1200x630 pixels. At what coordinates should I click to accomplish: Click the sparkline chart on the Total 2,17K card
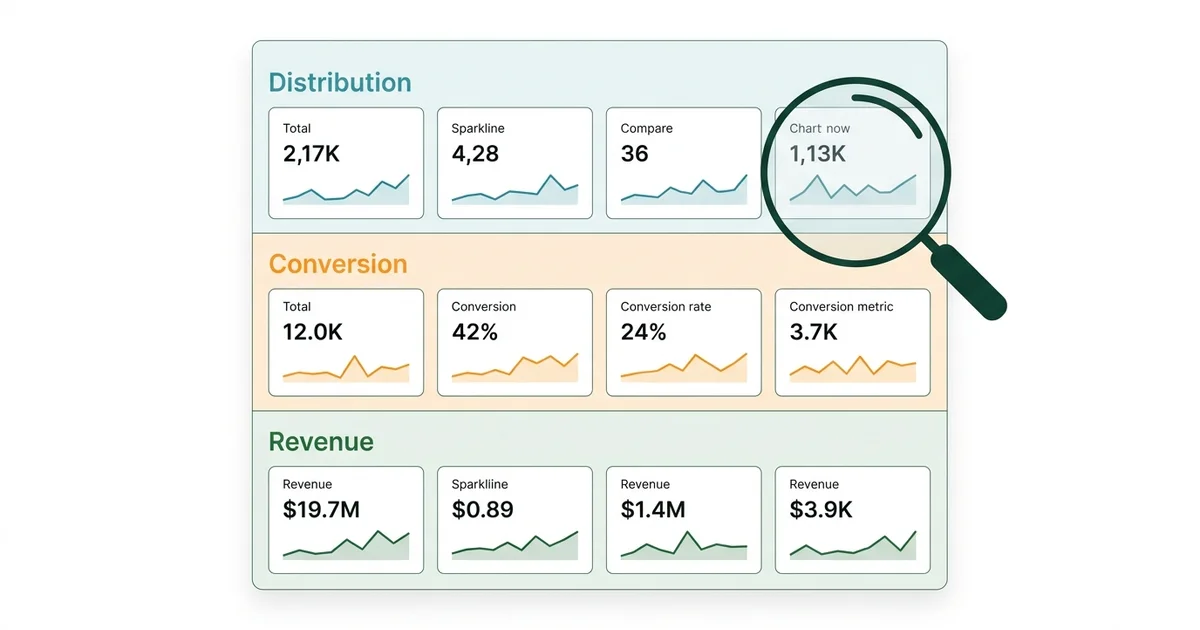click(345, 190)
